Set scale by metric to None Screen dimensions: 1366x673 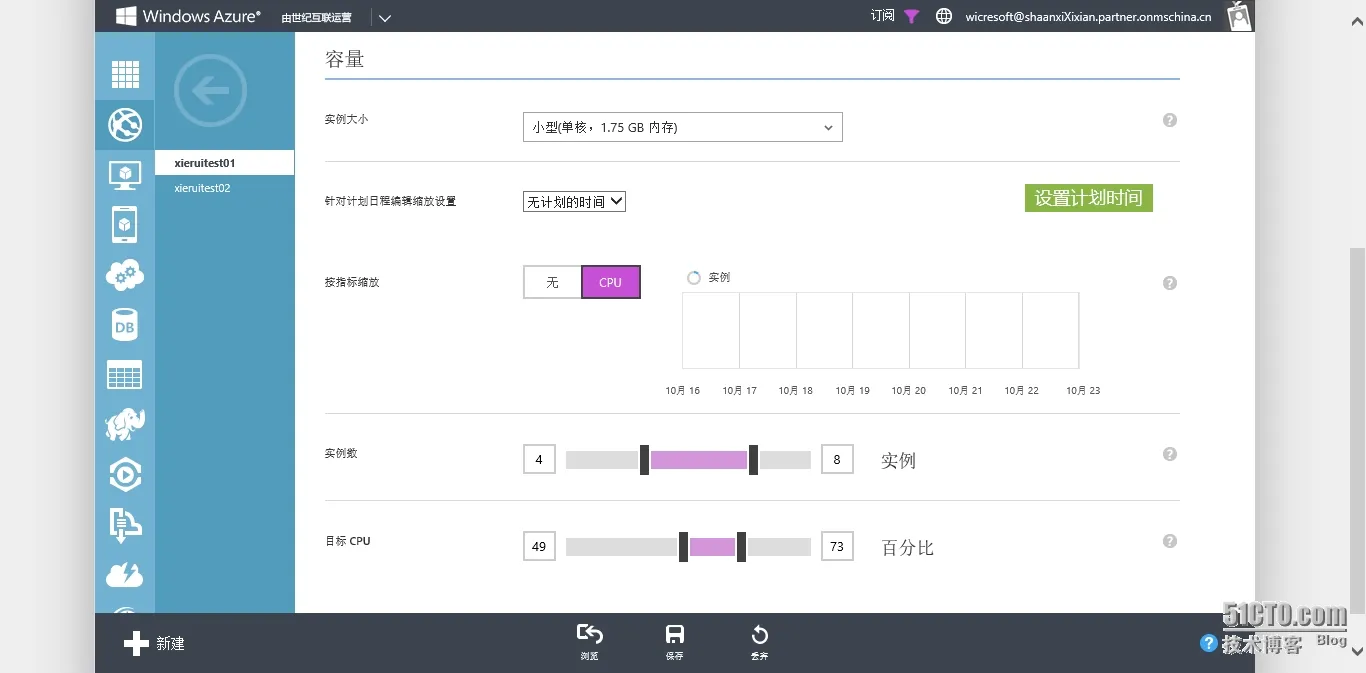pos(552,282)
